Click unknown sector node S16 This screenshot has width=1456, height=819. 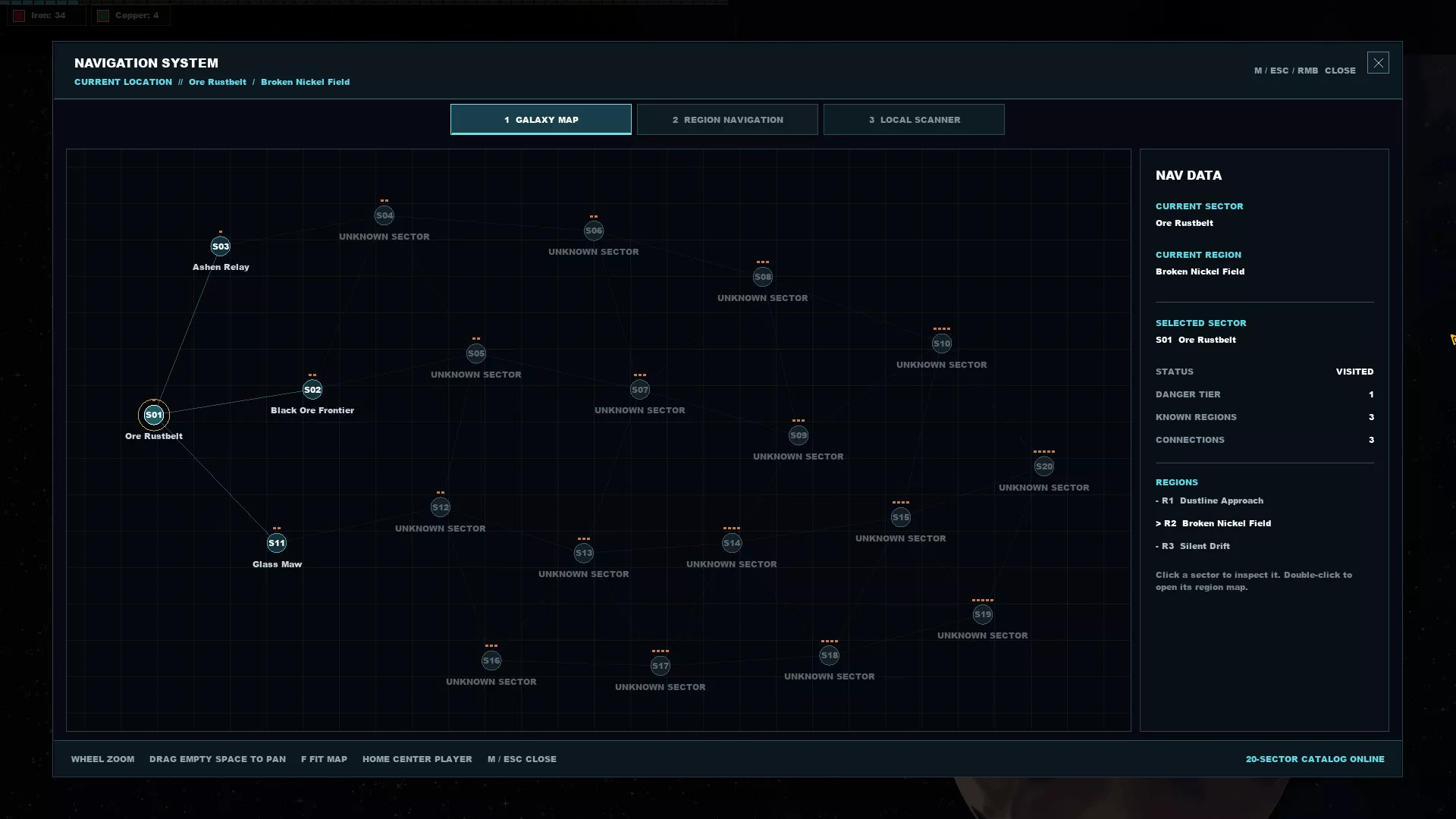click(491, 661)
